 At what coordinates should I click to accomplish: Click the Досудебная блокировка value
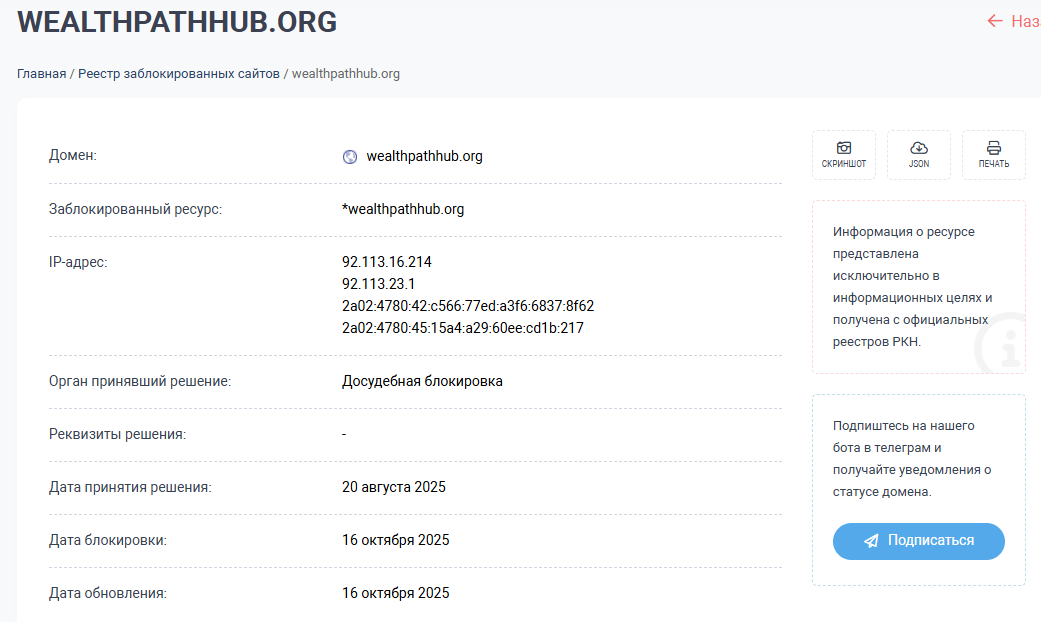[422, 381]
